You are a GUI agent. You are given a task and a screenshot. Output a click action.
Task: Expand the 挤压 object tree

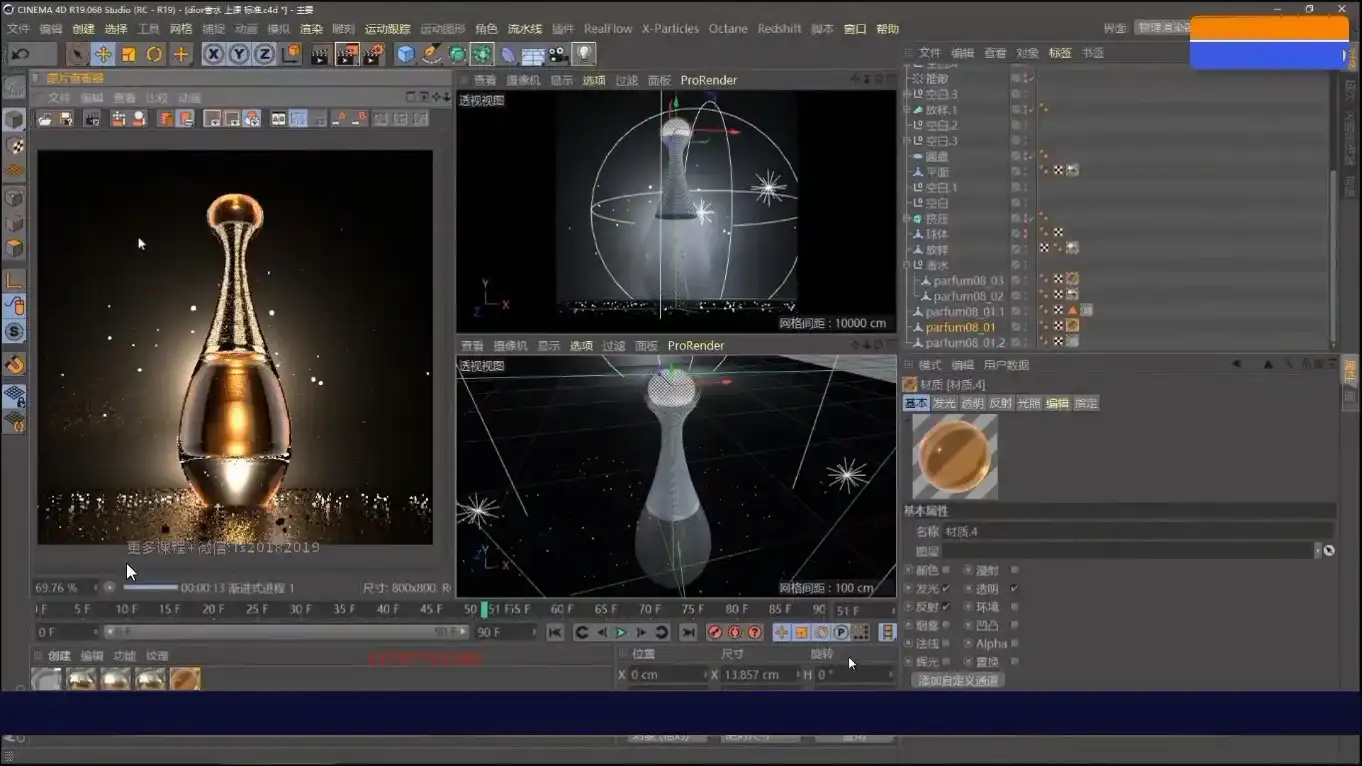click(907, 218)
